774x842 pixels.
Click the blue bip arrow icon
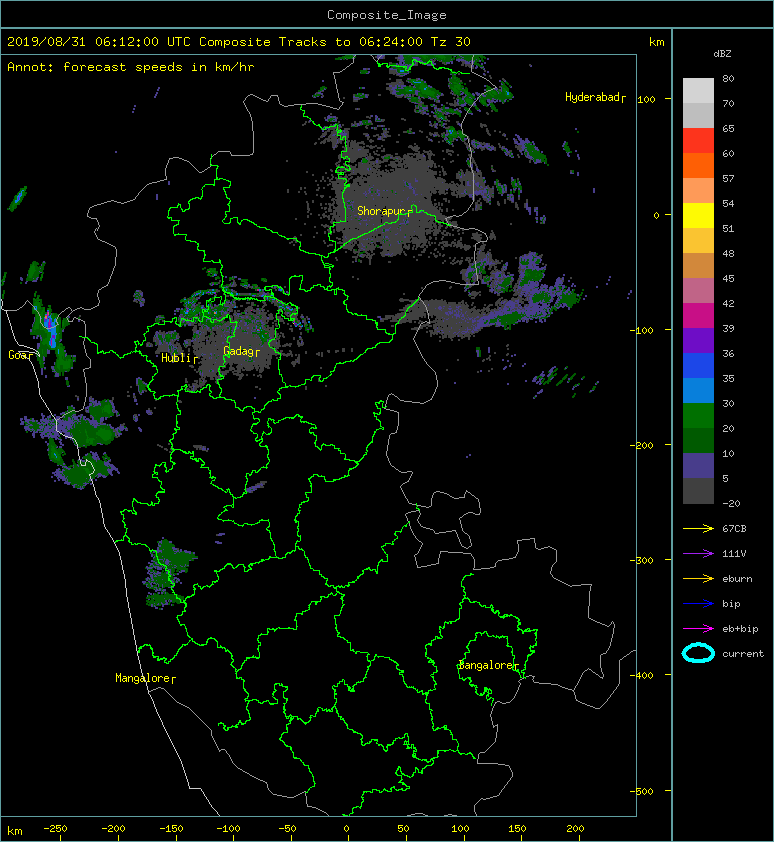(698, 604)
